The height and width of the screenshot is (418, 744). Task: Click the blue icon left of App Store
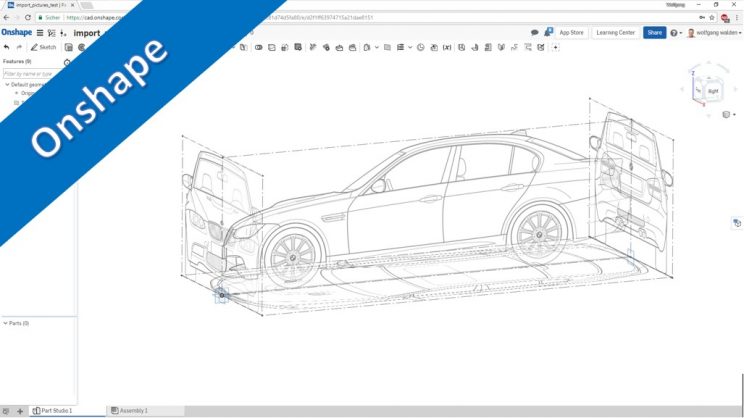click(x=548, y=32)
